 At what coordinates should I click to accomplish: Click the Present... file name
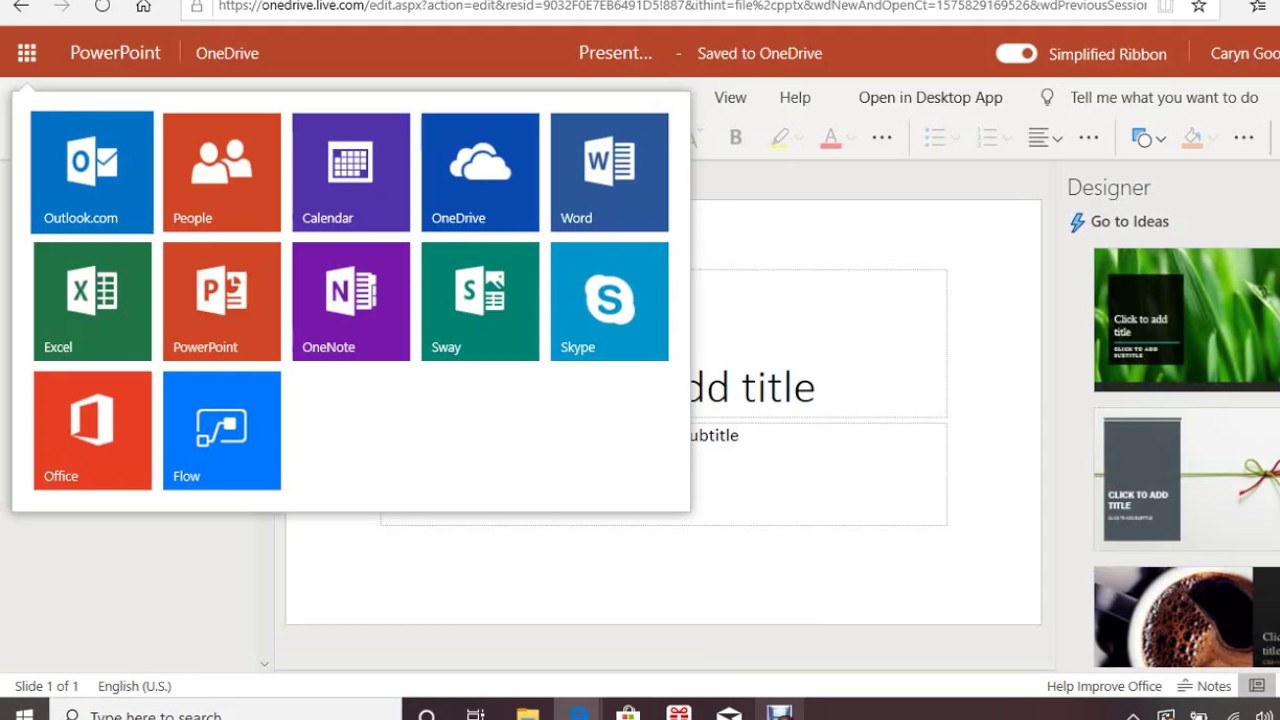615,53
